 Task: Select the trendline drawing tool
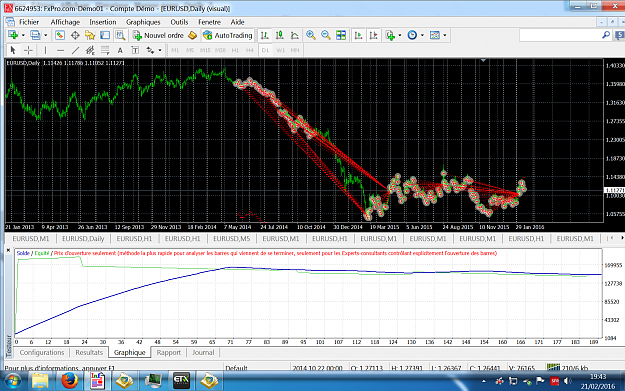(75, 50)
